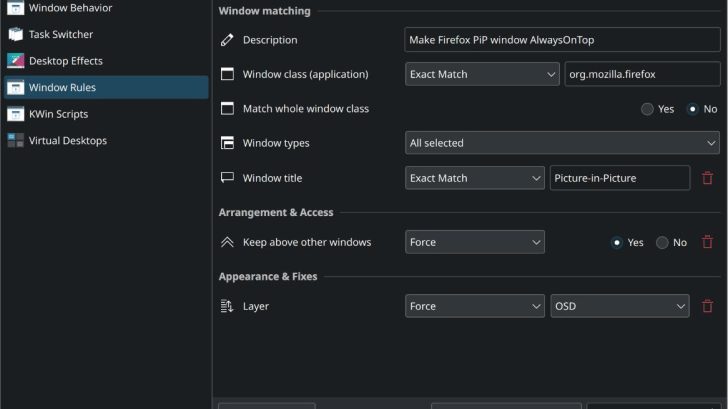
Task: Open the OSD layer value dropdown
Action: 619,306
